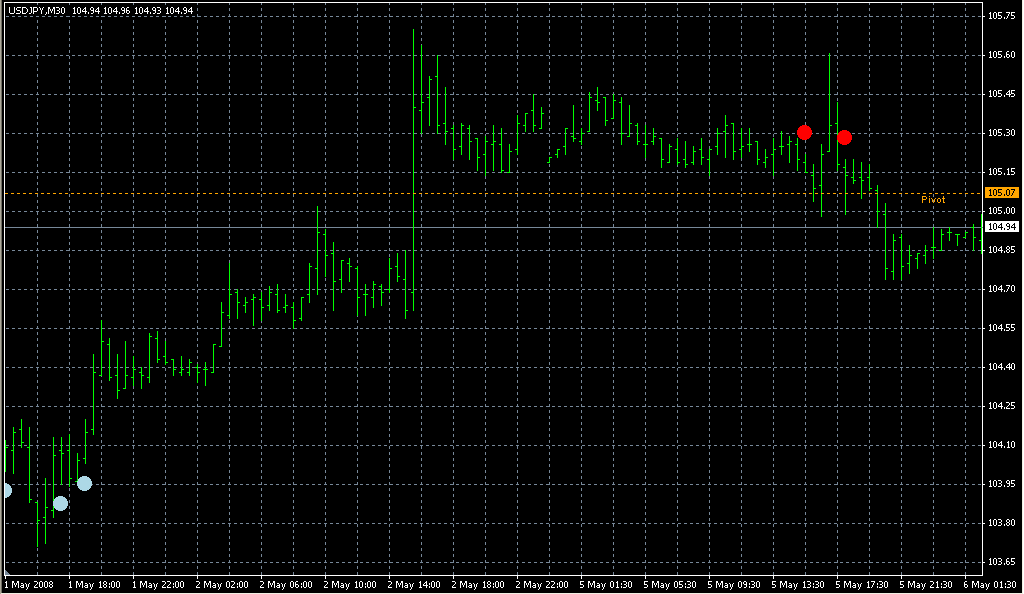This screenshot has height=594, width=1024.
Task: Click the 1 May 18:00 time label
Action: point(94,585)
